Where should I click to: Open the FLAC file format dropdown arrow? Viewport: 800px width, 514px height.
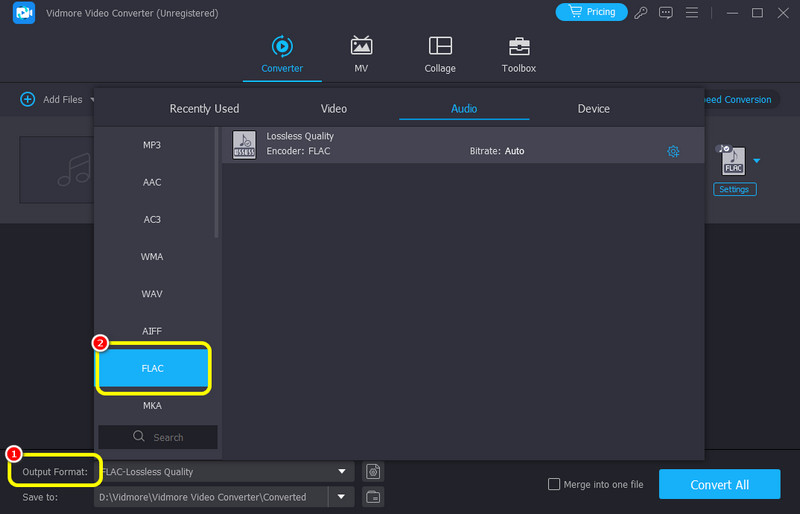[757, 160]
